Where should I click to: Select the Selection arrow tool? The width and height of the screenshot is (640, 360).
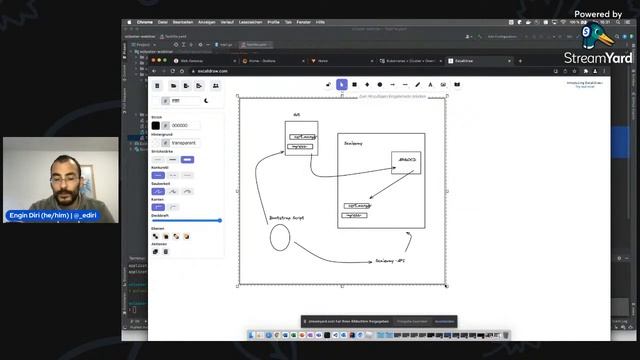(x=342, y=84)
